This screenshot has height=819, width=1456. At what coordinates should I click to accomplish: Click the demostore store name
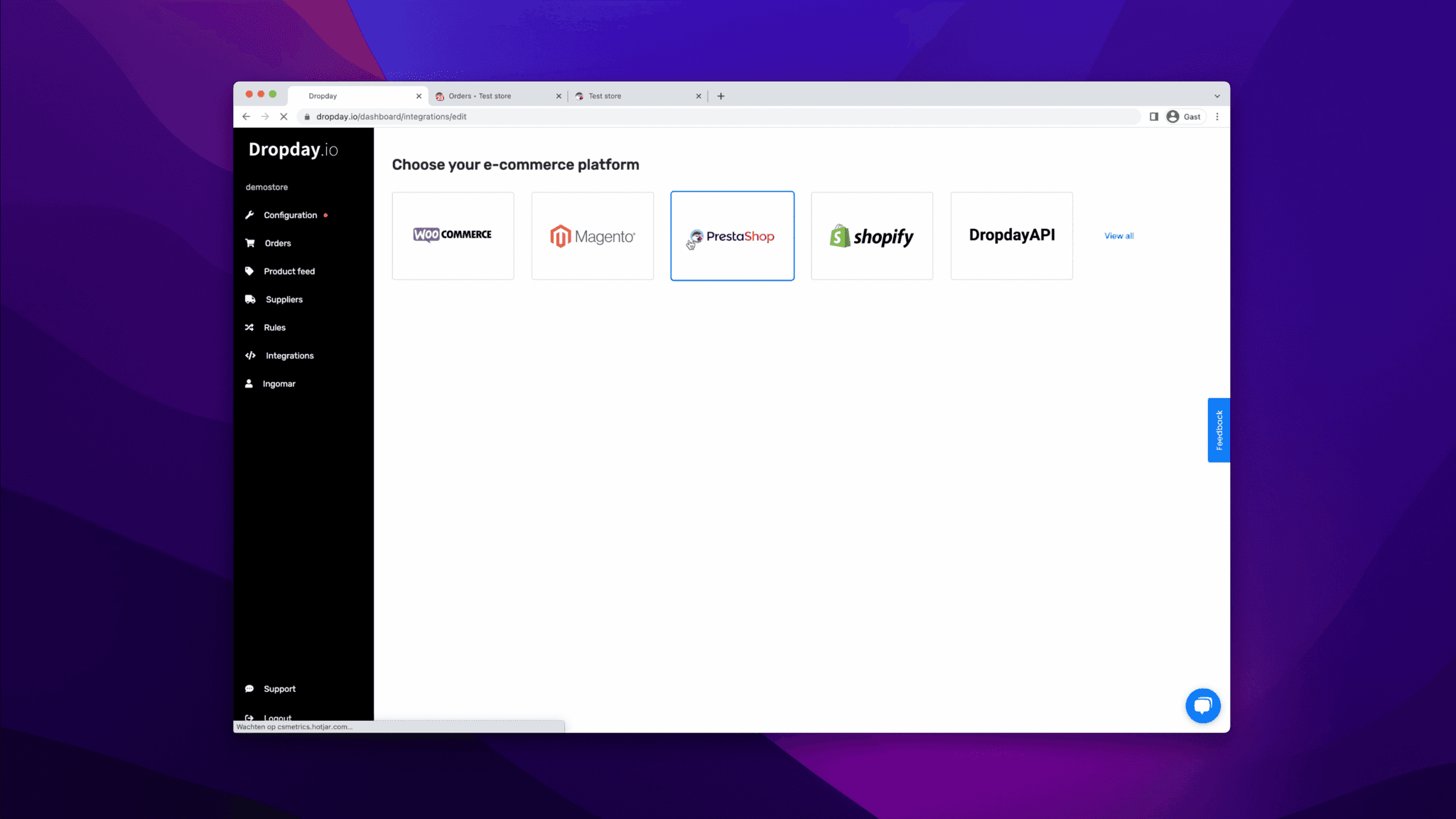point(266,187)
